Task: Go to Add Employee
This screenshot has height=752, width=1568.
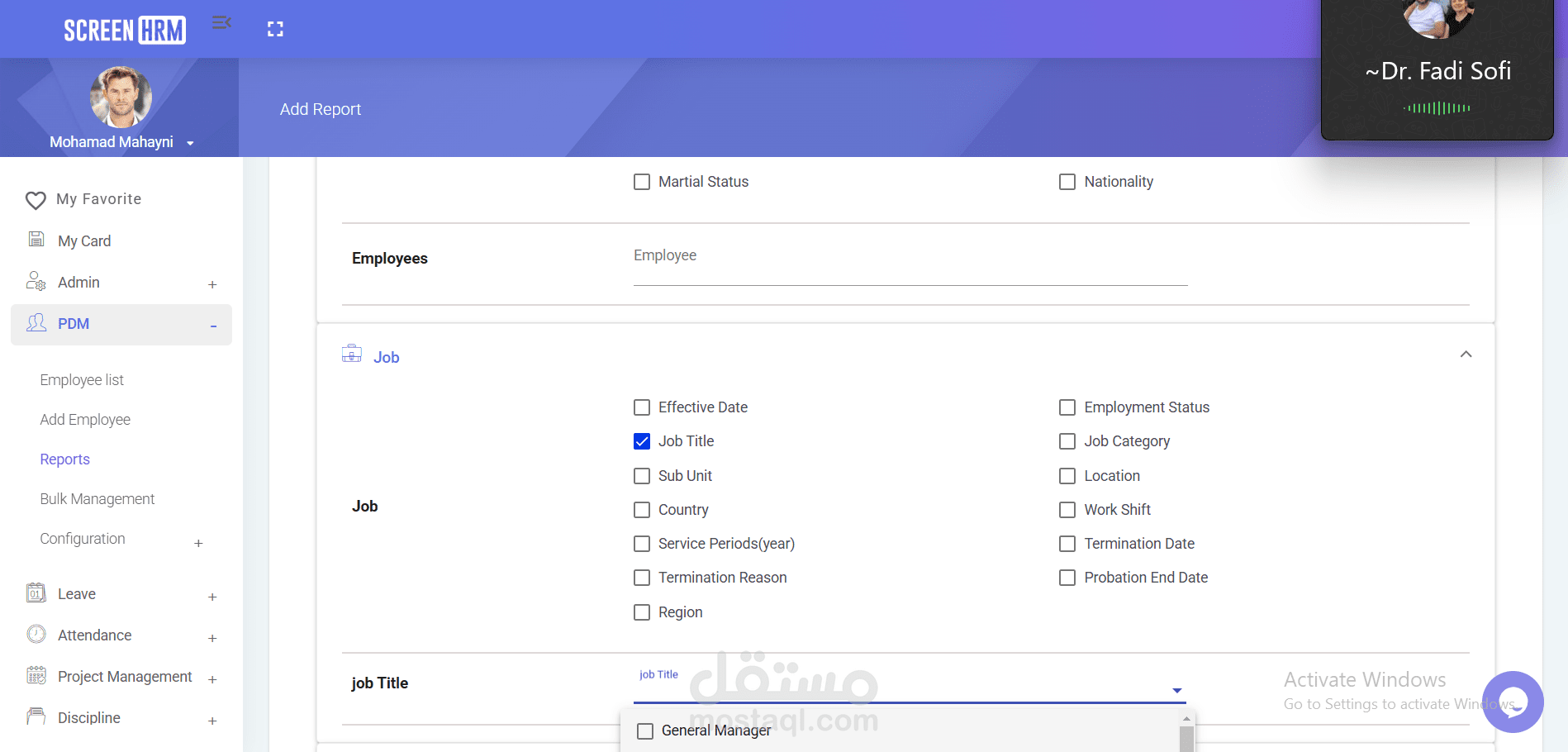Action: click(85, 419)
